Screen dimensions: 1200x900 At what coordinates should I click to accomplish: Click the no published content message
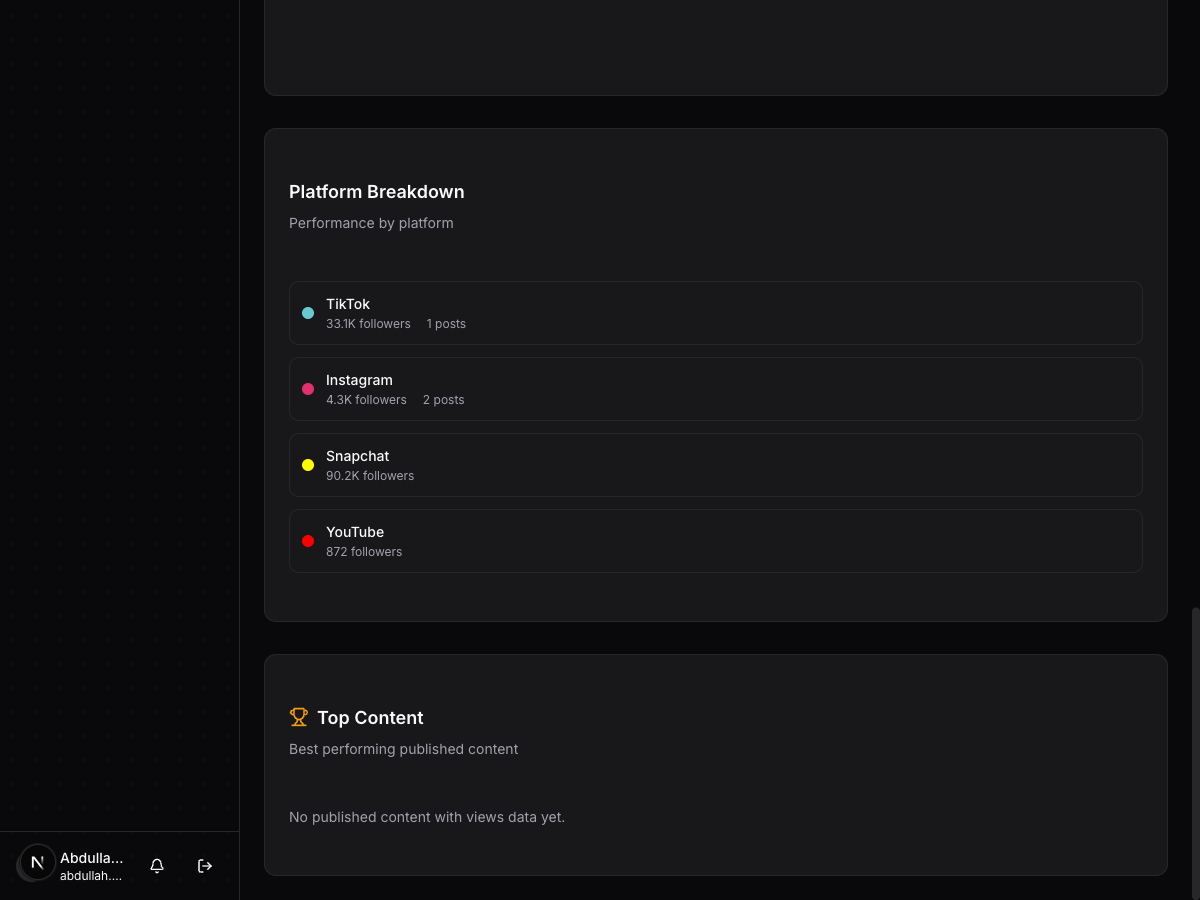coord(427,817)
